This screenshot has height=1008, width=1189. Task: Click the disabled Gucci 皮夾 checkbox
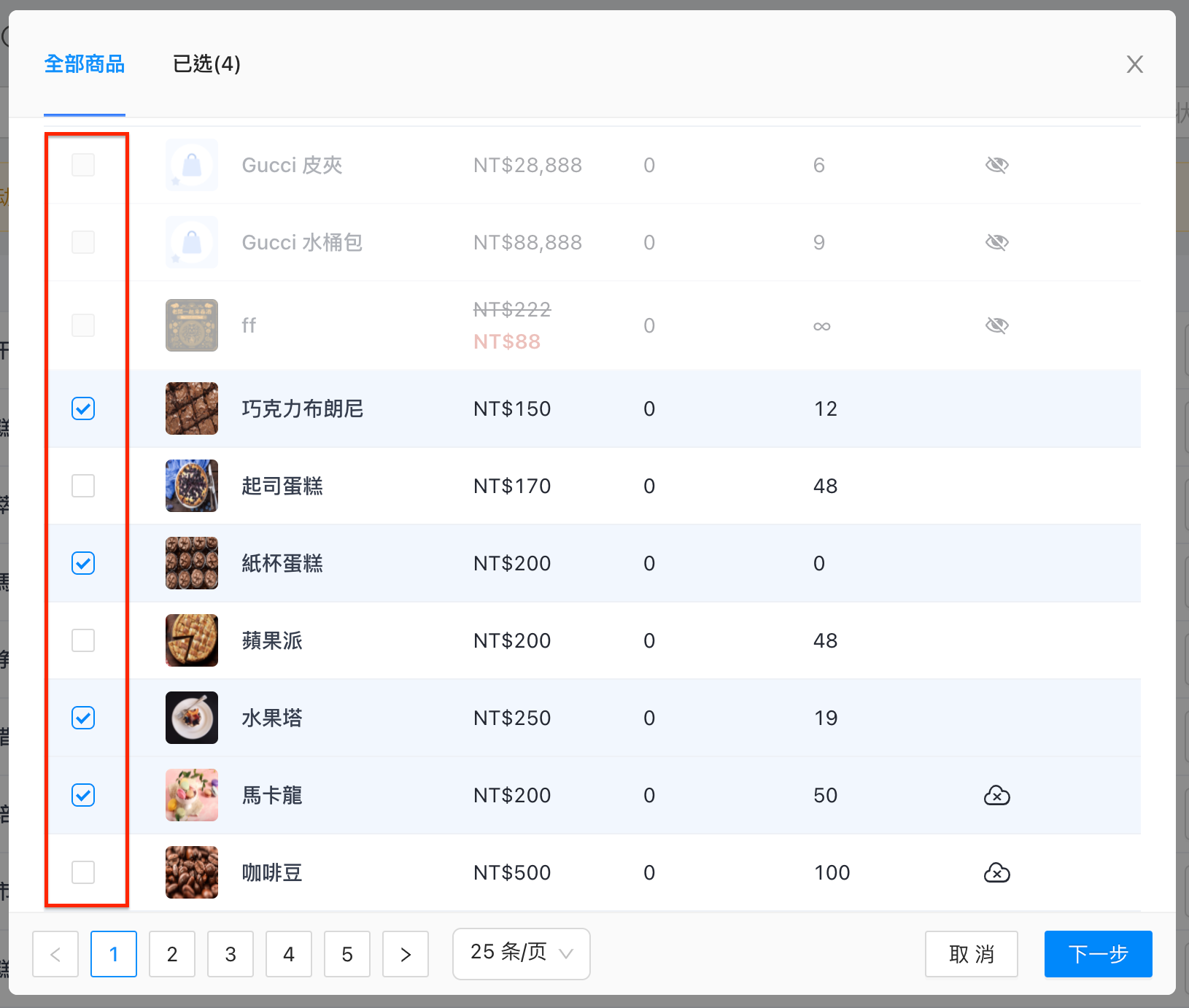(83, 165)
